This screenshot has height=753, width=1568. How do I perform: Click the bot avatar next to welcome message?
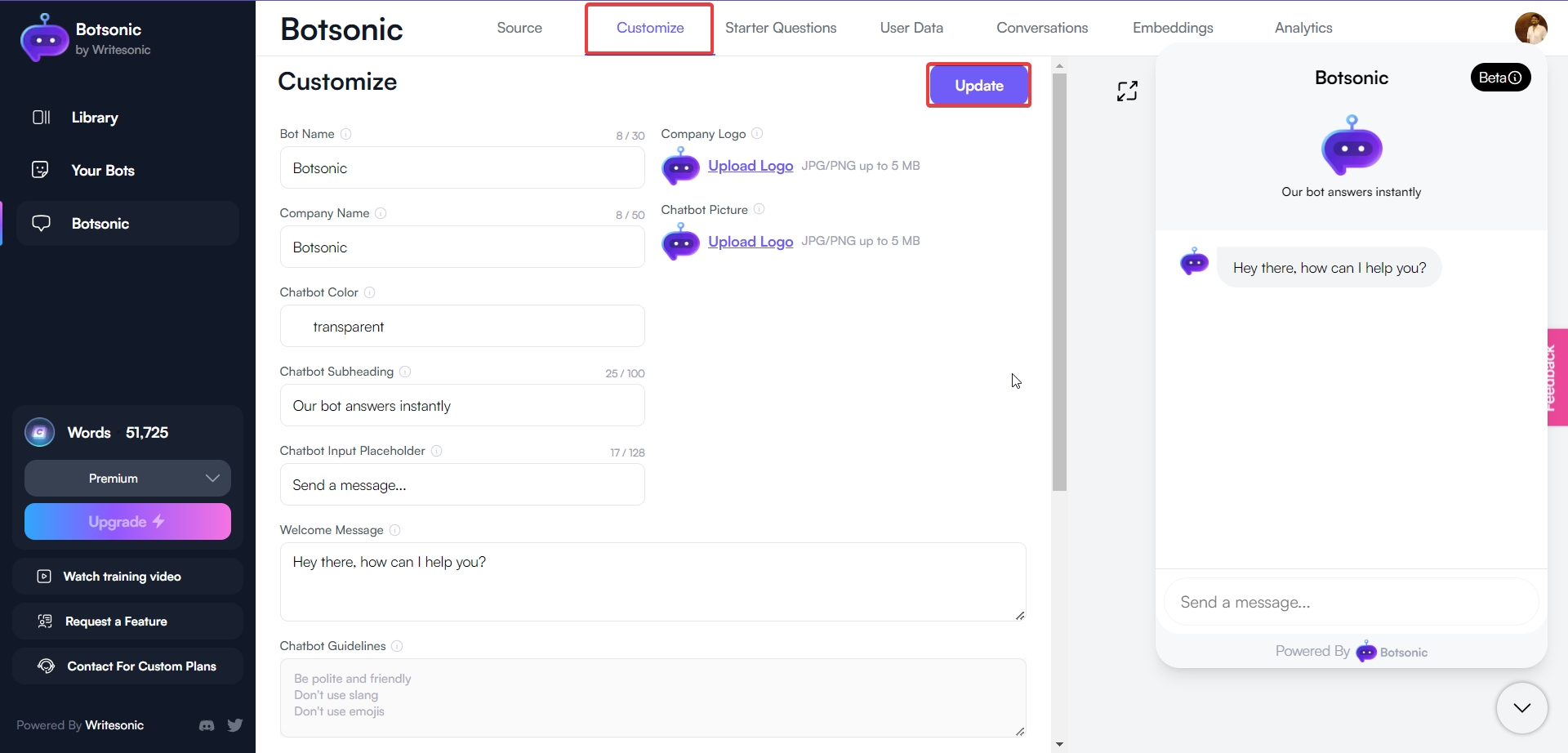(1194, 261)
